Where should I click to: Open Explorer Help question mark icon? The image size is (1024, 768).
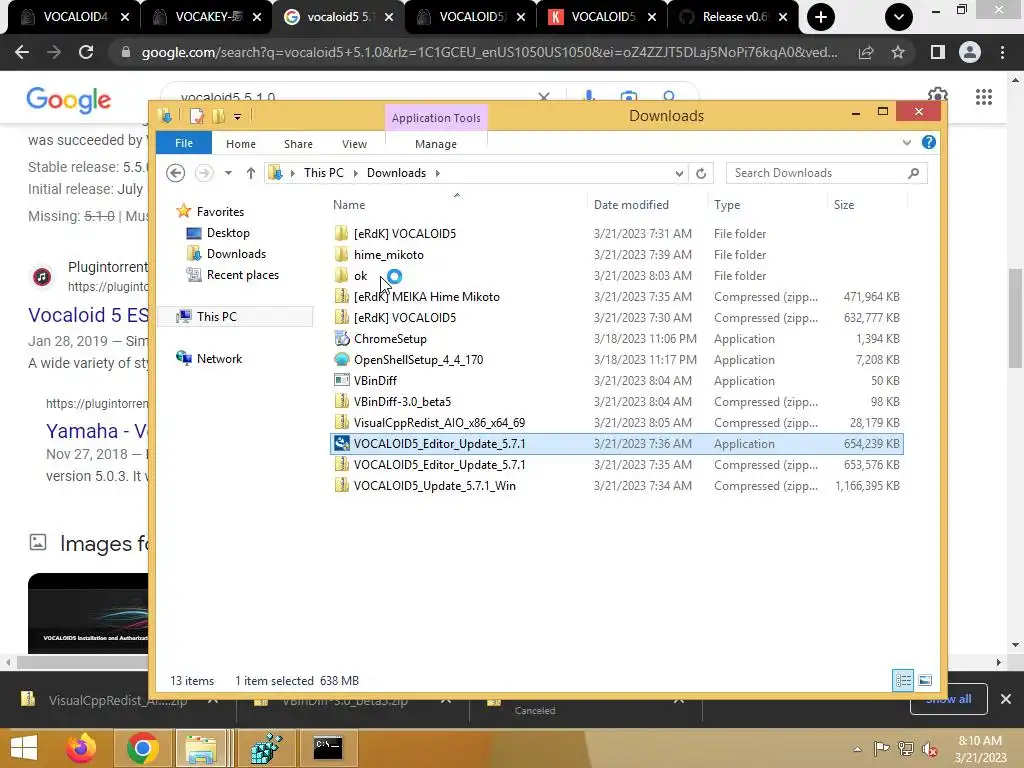tap(929, 142)
